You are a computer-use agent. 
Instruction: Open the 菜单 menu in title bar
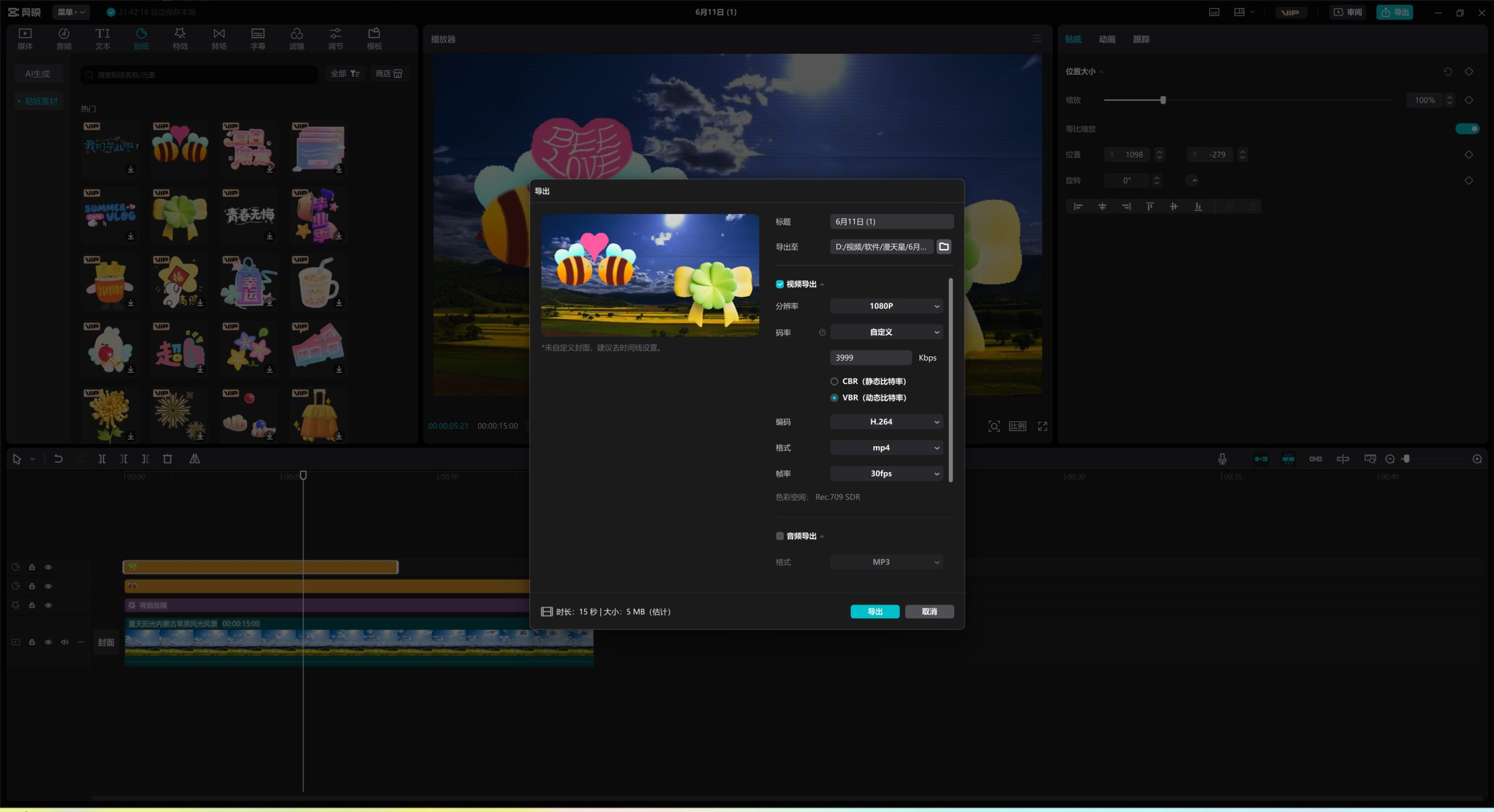(x=71, y=12)
